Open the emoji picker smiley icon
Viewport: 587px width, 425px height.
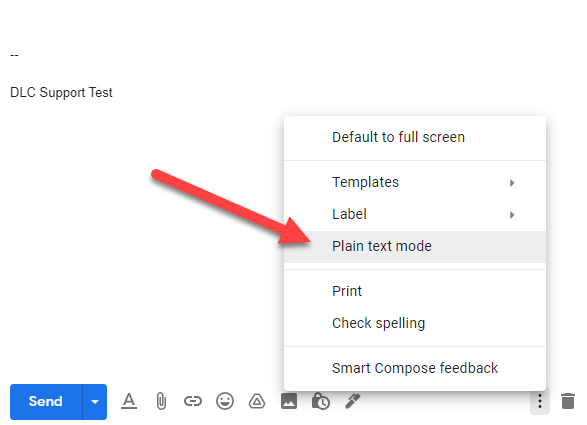[225, 401]
